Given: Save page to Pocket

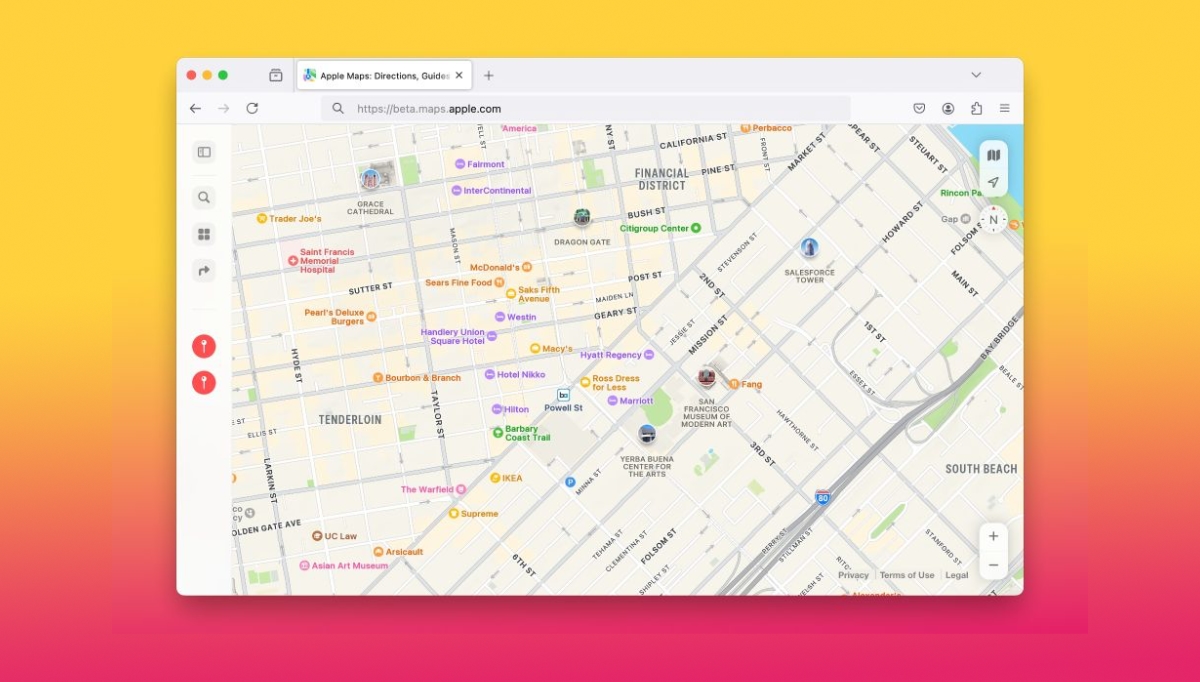Looking at the screenshot, I should (x=919, y=109).
